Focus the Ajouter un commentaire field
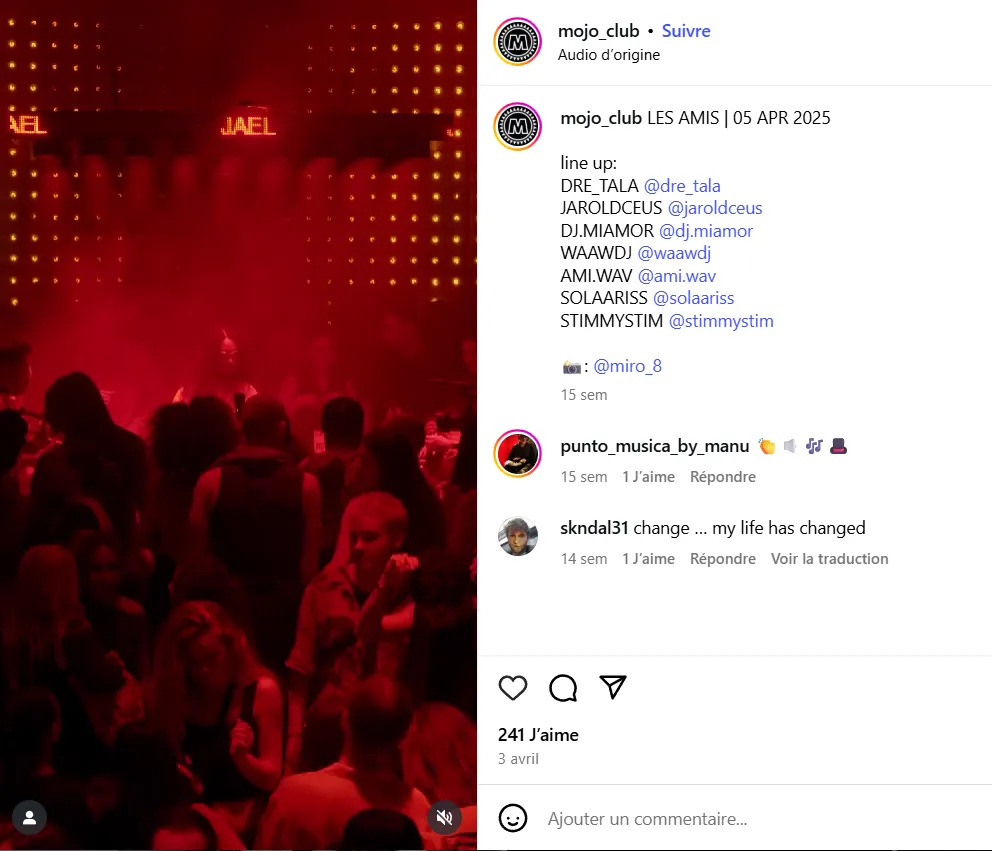Image resolution: width=992 pixels, height=851 pixels. pyautogui.click(x=759, y=819)
